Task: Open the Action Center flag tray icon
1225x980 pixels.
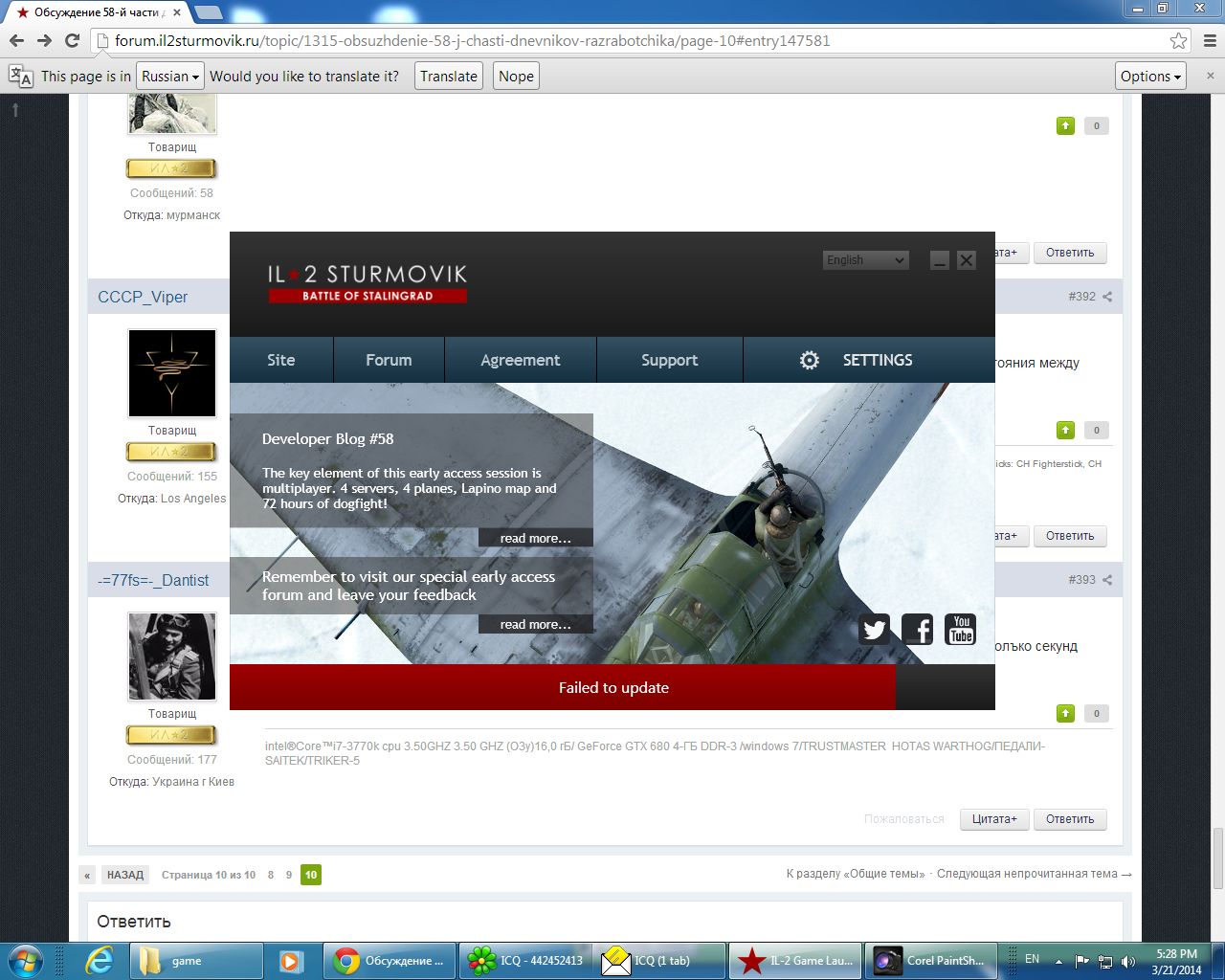Action: click(x=1082, y=961)
